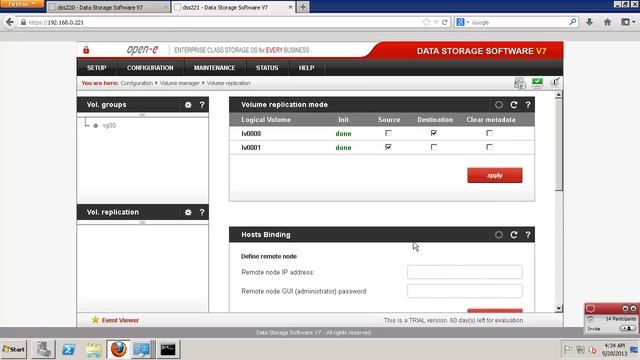Viewport: 640px width, 360px height.
Task: Open the SETUP menu
Action: [97, 68]
